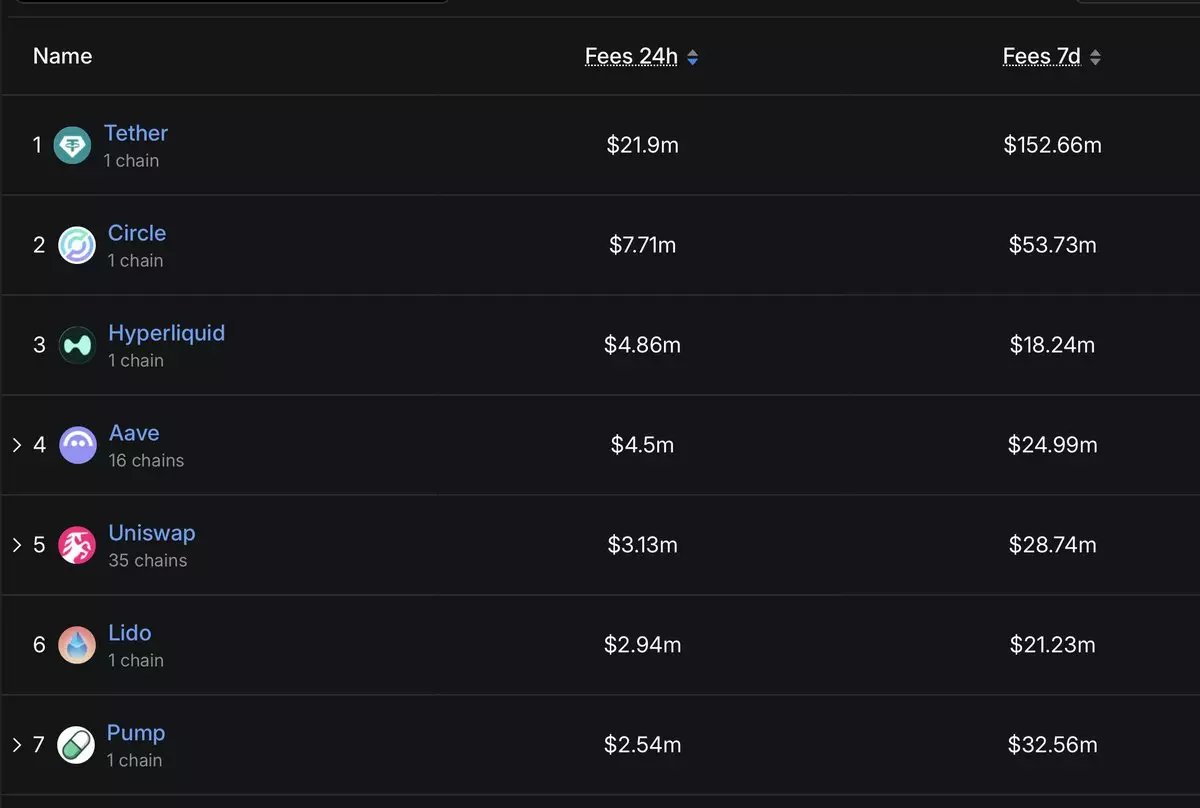This screenshot has width=1200, height=808.
Task: Click the Lido droplet logo icon
Action: 77,645
